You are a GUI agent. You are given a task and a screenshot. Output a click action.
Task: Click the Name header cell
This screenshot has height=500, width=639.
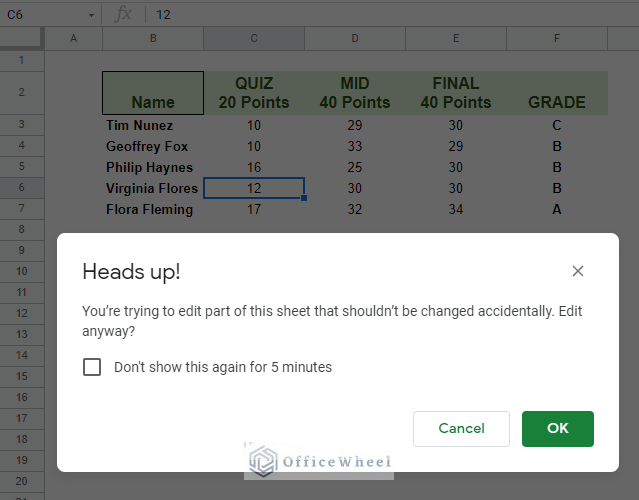click(153, 93)
